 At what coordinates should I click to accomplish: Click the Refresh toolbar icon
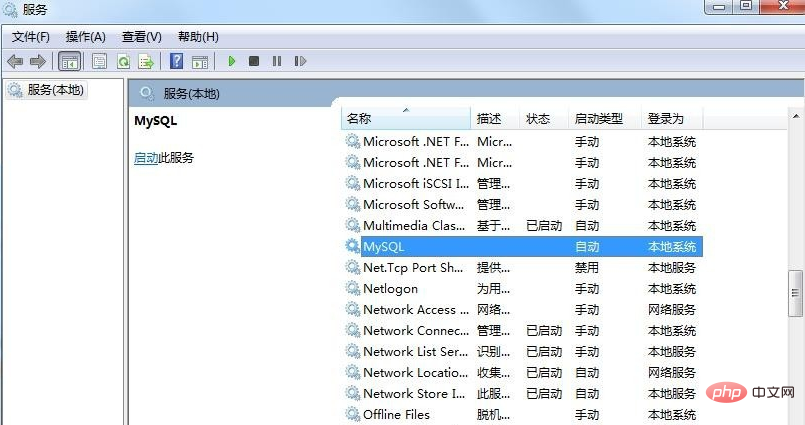click(123, 62)
